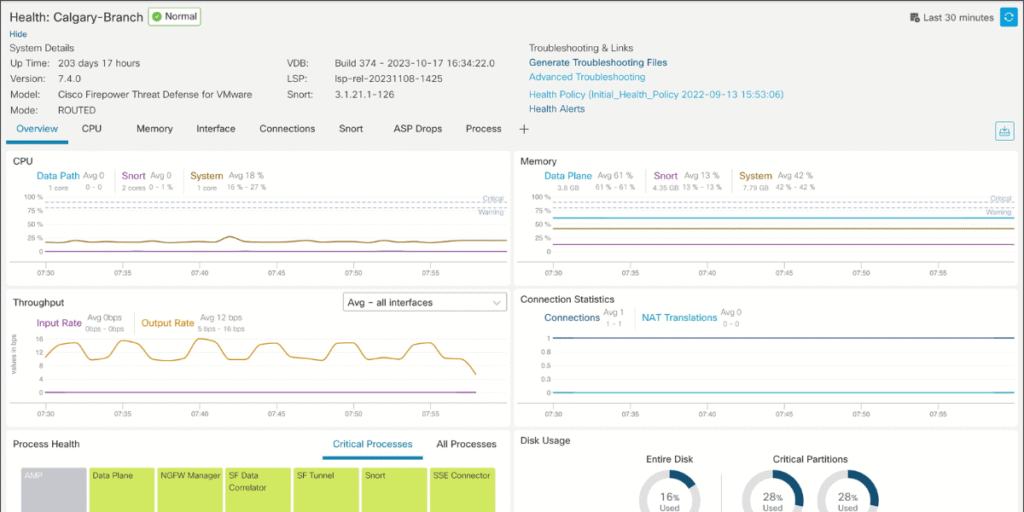
Task: Add a new dashboard tab with plus icon
Action: click(x=524, y=129)
